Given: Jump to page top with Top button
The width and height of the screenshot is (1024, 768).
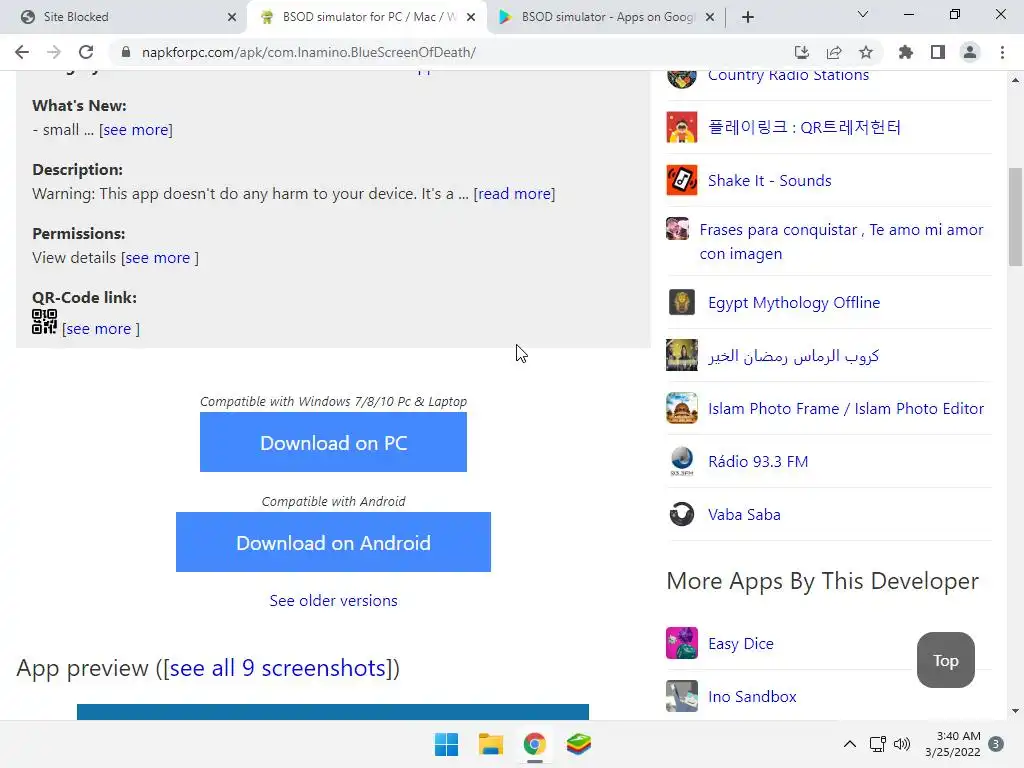Looking at the screenshot, I should 946,660.
